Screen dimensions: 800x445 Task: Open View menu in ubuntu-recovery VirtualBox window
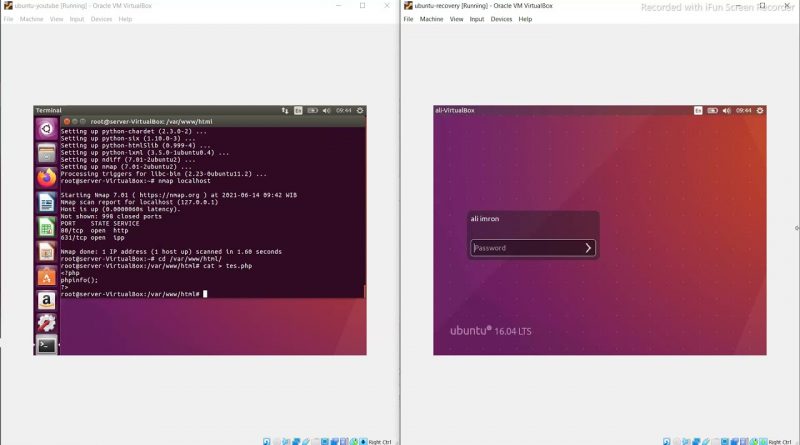[x=456, y=19]
